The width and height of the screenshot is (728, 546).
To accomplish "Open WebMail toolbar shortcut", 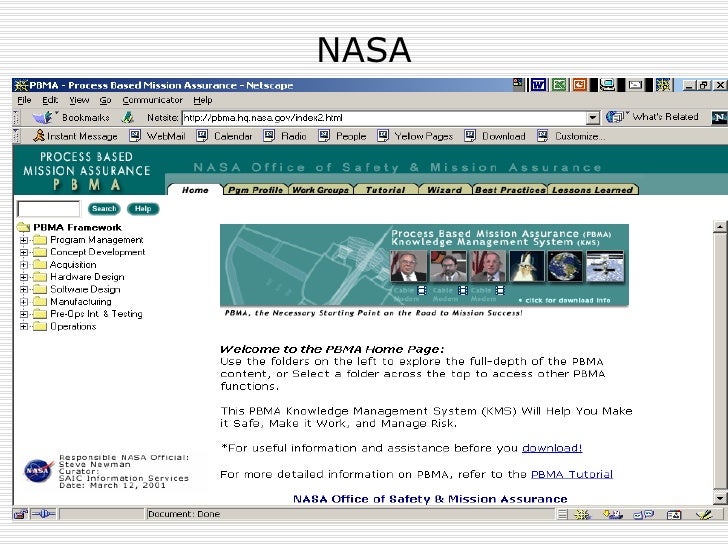I will click(x=157, y=136).
